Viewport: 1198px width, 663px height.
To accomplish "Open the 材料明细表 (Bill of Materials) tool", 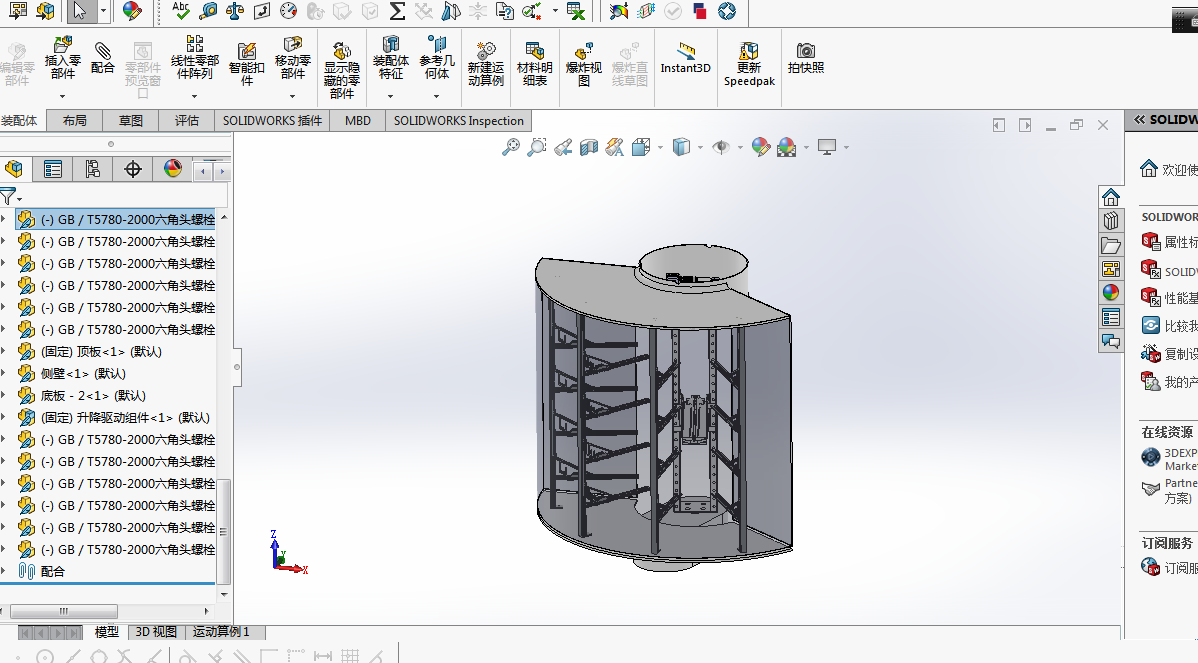I will (x=535, y=64).
